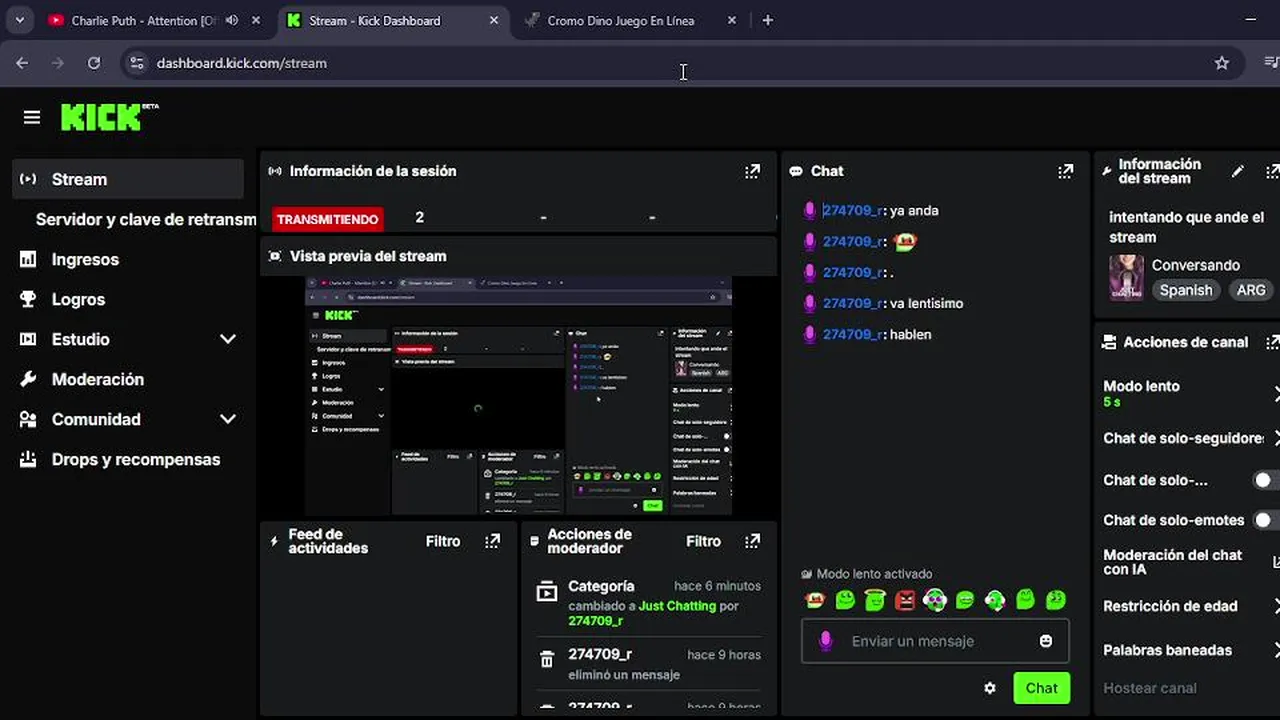Open emoji picker in message box

[x=1046, y=641]
